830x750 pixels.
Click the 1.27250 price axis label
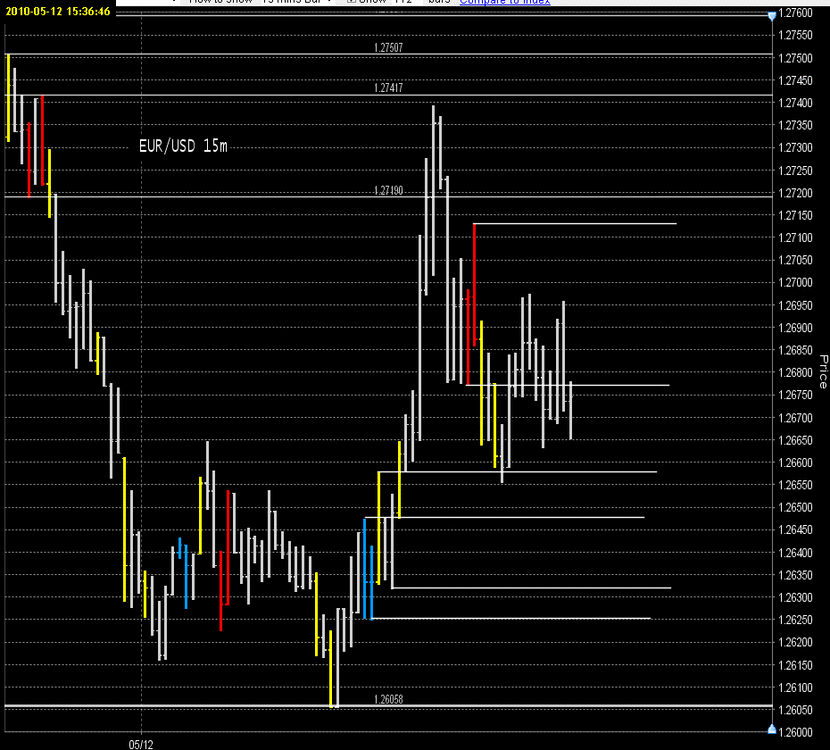click(x=796, y=170)
